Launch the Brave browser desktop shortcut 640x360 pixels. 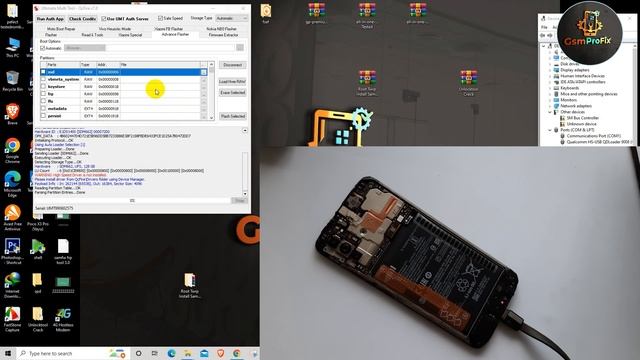12,114
